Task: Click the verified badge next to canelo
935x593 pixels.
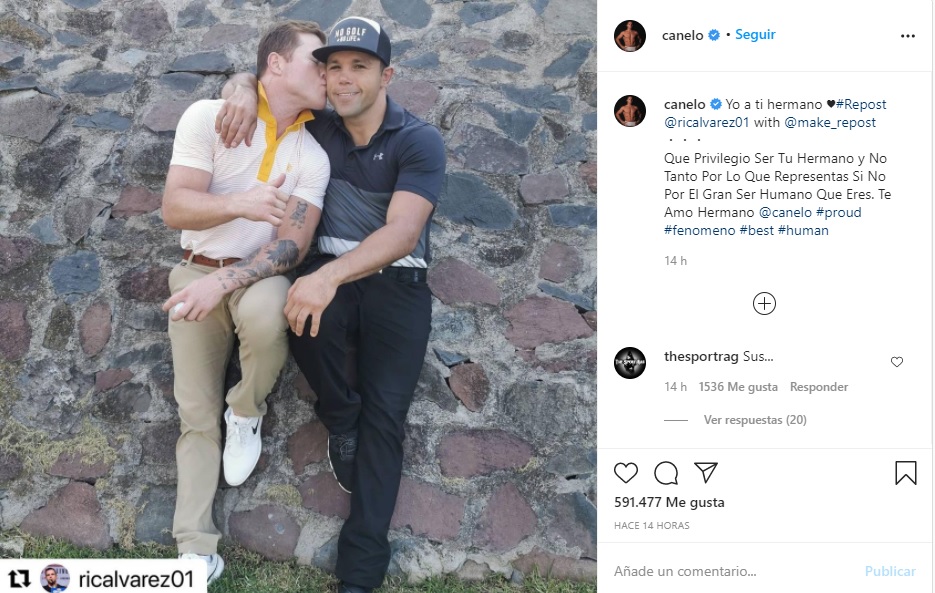Action: click(x=711, y=33)
